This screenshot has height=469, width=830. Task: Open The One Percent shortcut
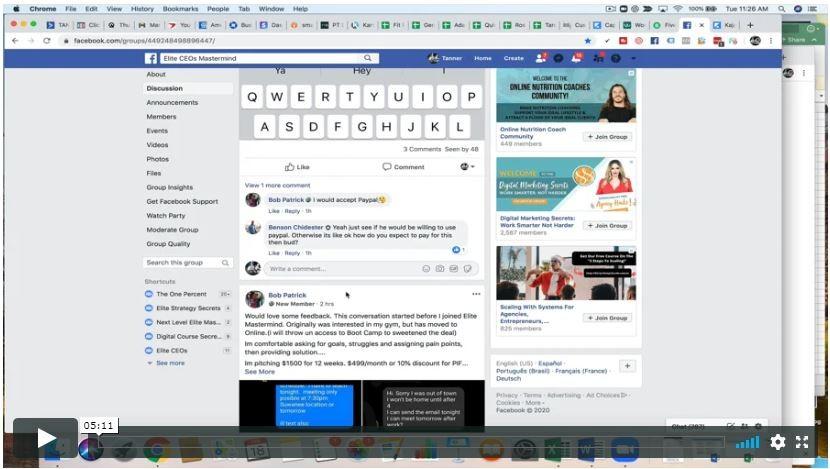182,294
